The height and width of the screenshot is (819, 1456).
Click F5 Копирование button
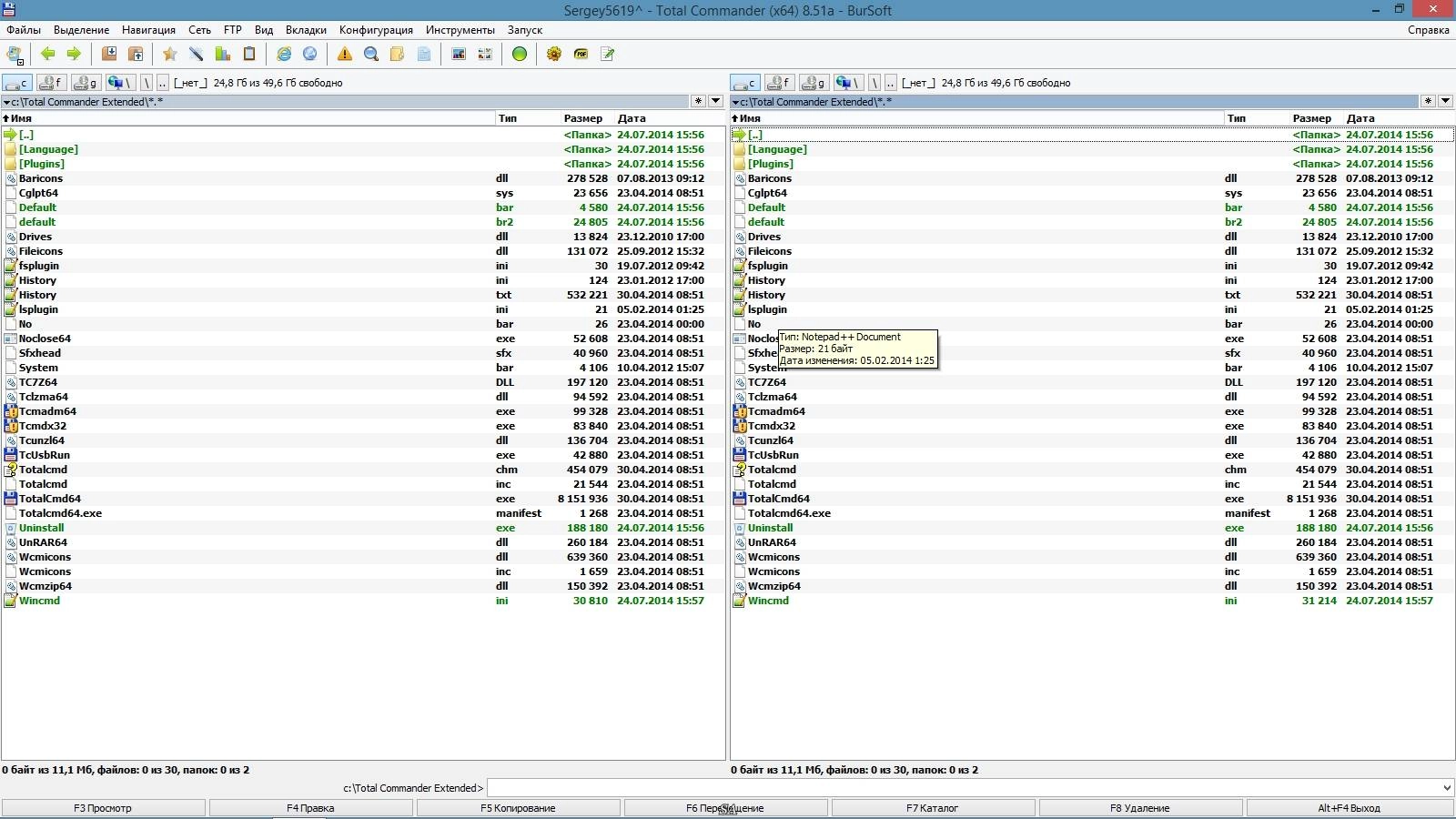point(518,808)
